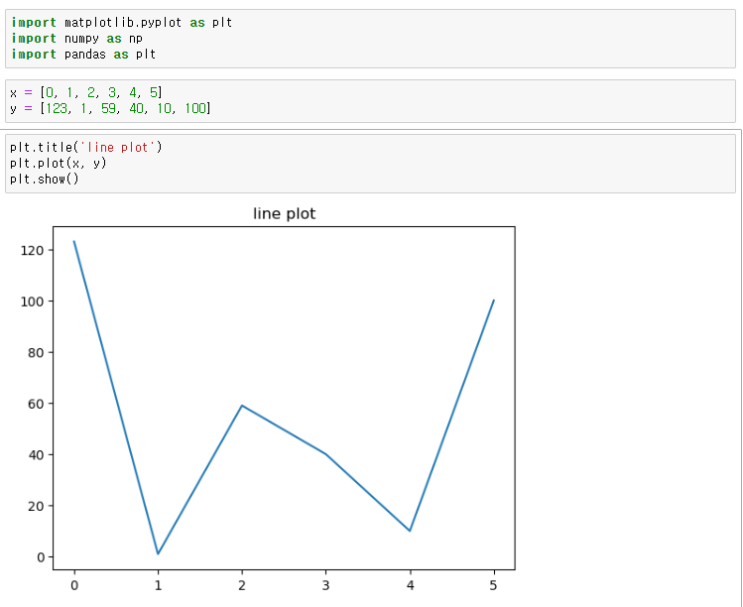Click y-axis tick label 40
The height and width of the screenshot is (607, 743).
click(36, 455)
